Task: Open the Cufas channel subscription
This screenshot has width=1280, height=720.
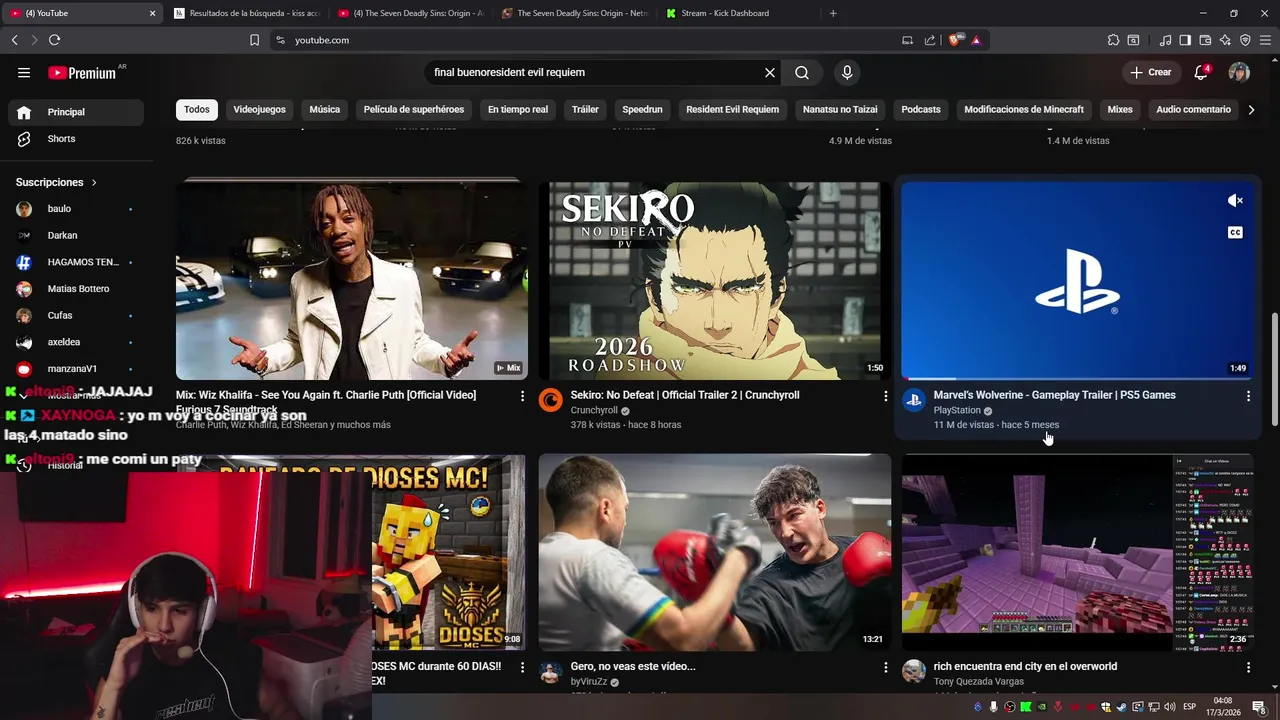Action: coord(75,315)
